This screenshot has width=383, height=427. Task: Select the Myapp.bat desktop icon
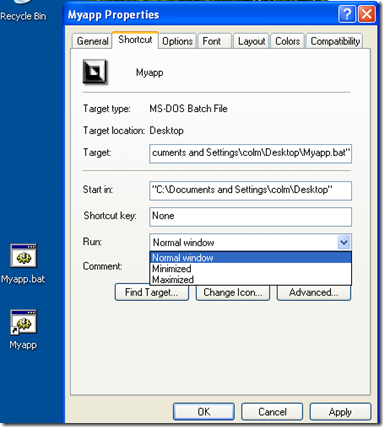[x=23, y=263]
